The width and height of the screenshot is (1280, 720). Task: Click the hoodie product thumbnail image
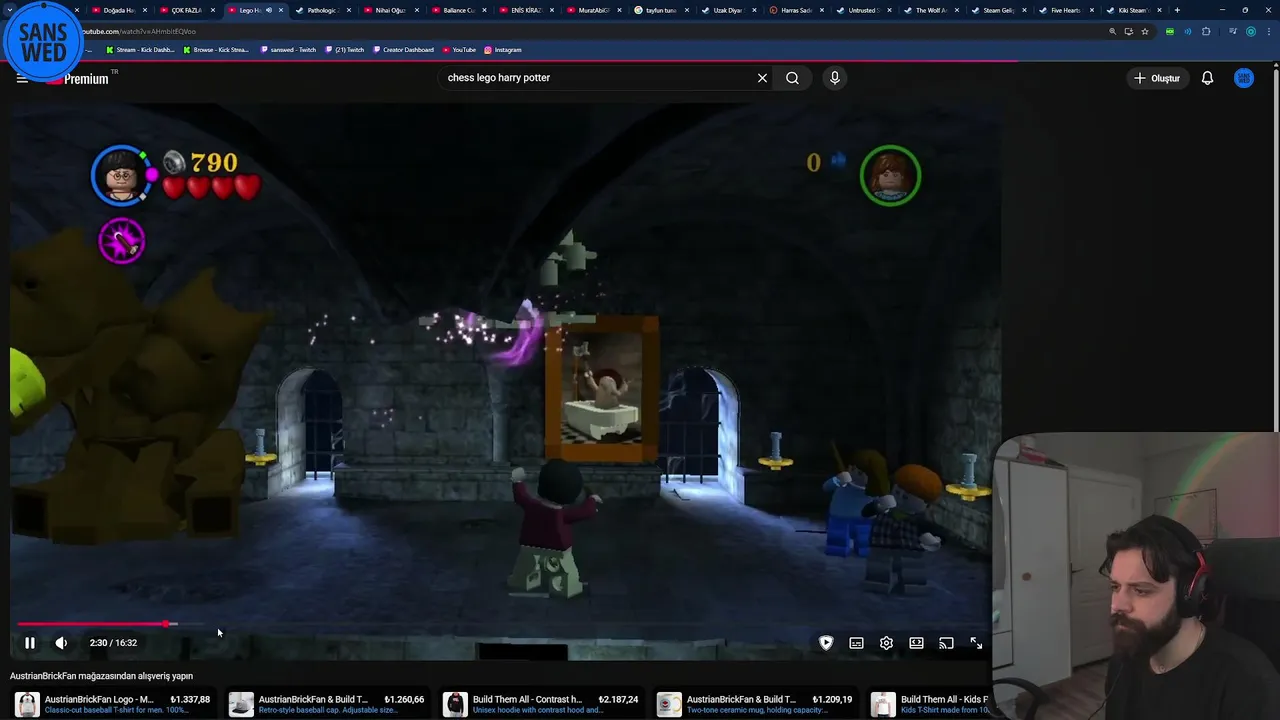click(x=455, y=704)
